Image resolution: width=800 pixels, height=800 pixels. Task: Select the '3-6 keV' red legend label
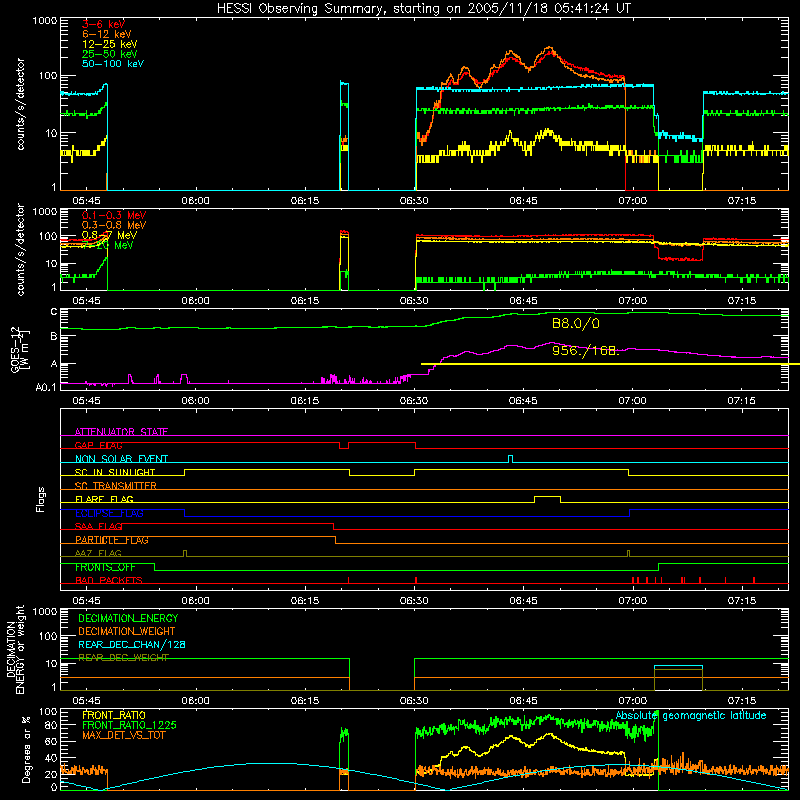click(x=103, y=24)
